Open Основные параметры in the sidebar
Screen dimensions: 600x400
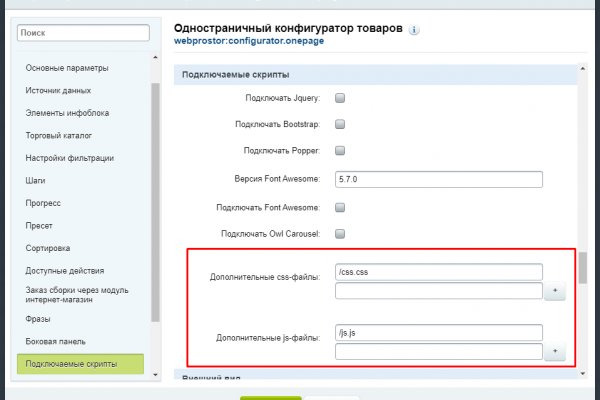pyautogui.click(x=67, y=68)
